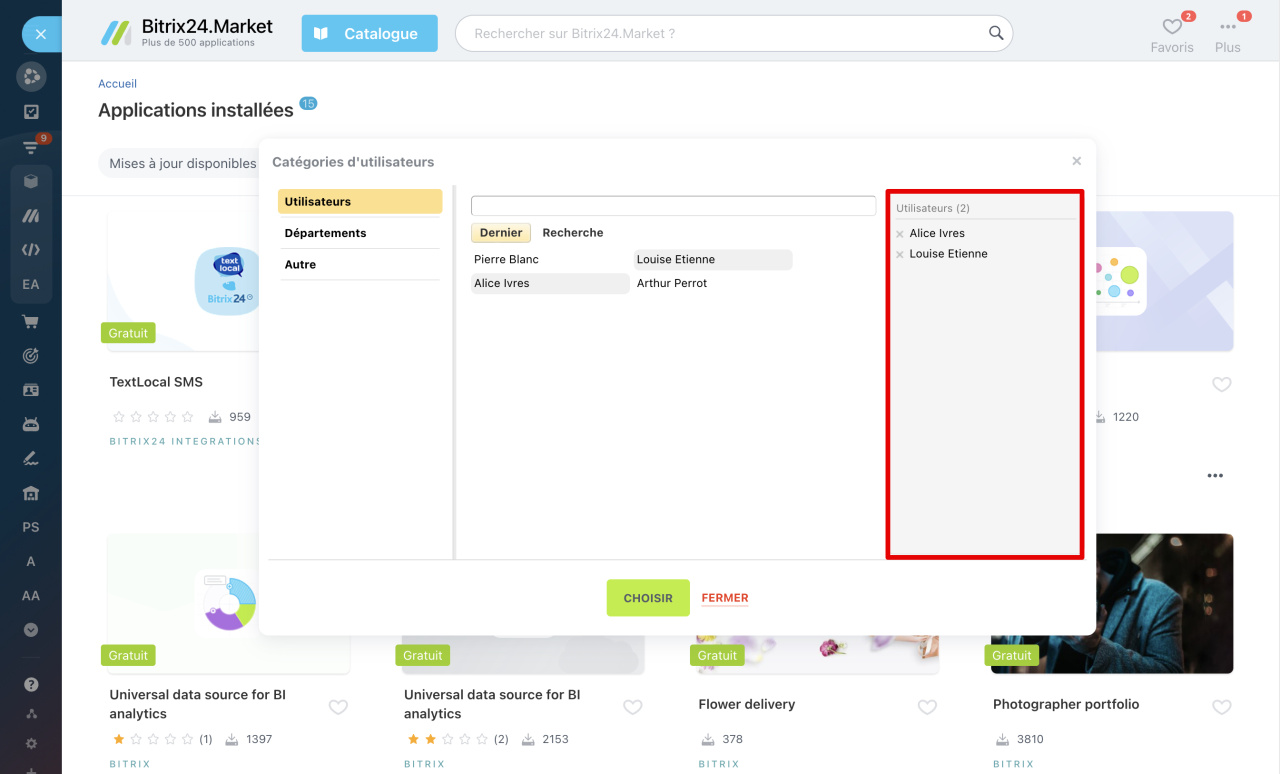Viewport: 1280px width, 774px height.
Task: Open the Catalogue button
Action: pyautogui.click(x=370, y=33)
